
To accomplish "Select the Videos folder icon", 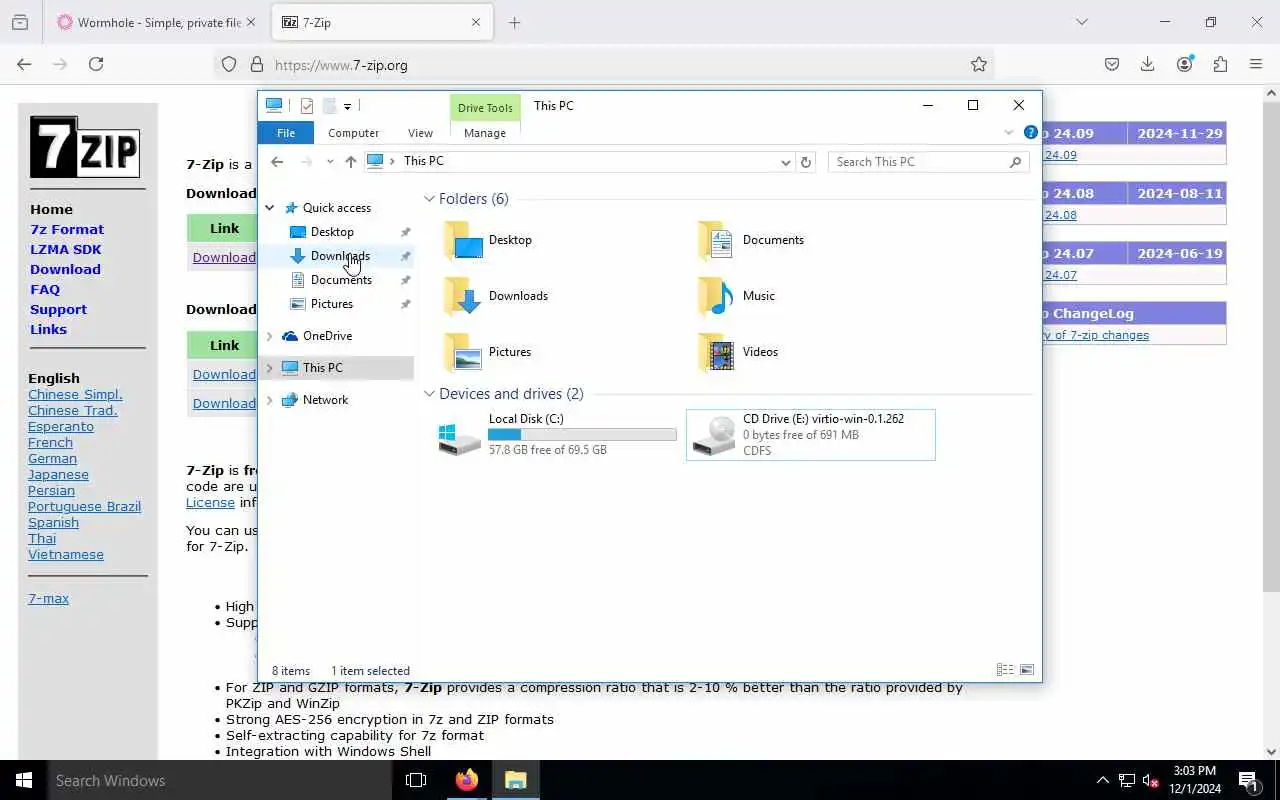I will [716, 352].
